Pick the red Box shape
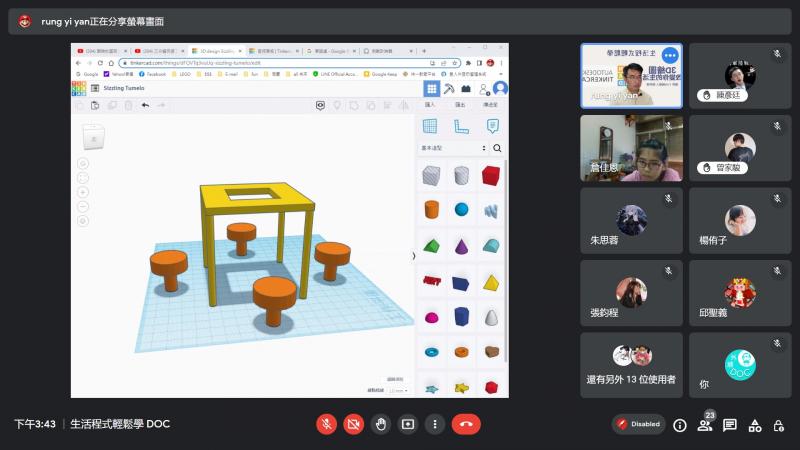The width and height of the screenshot is (800, 450). [x=490, y=176]
